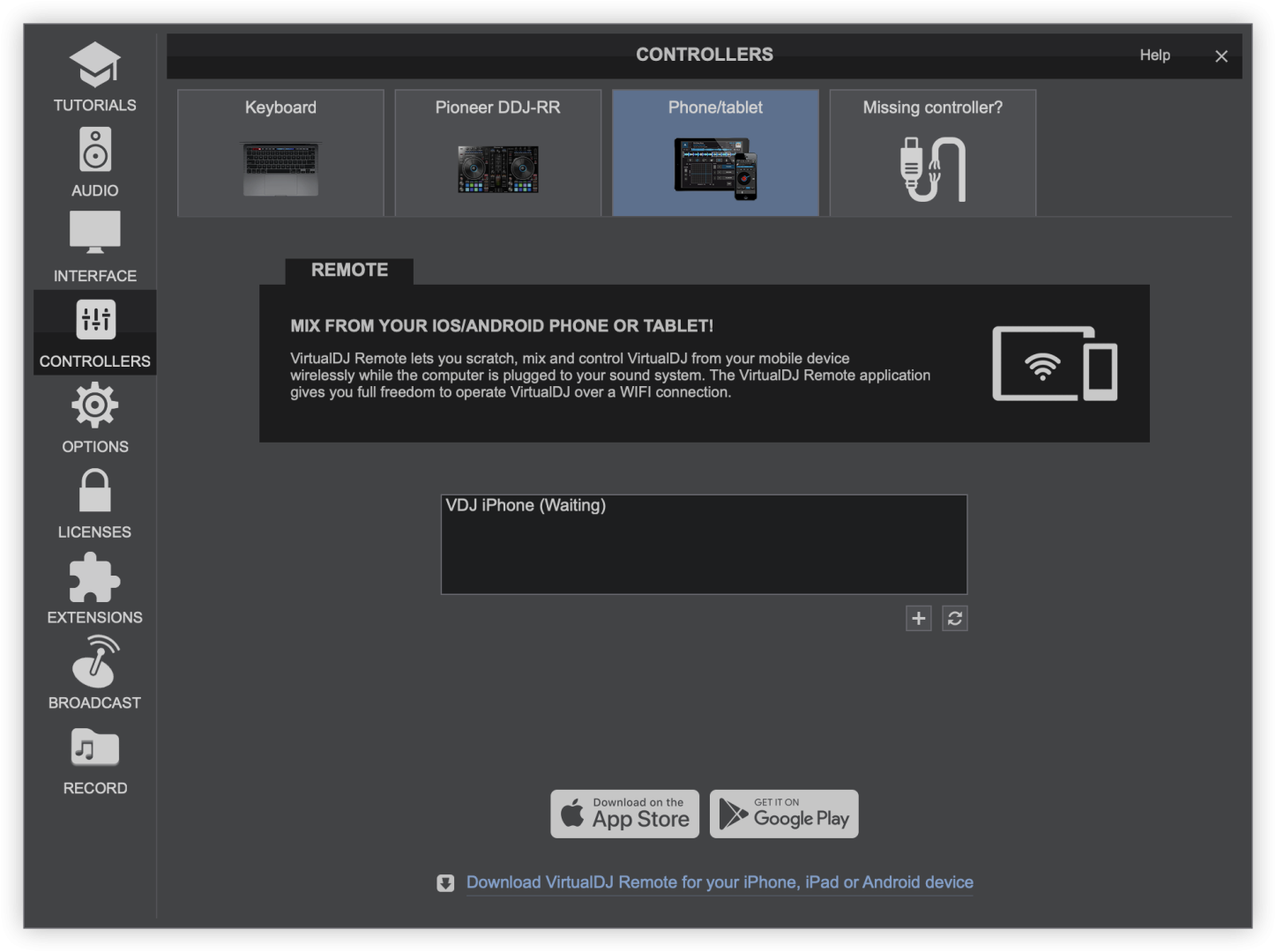Open Audio settings with speaker icon
The image size is (1276, 952).
click(94, 162)
